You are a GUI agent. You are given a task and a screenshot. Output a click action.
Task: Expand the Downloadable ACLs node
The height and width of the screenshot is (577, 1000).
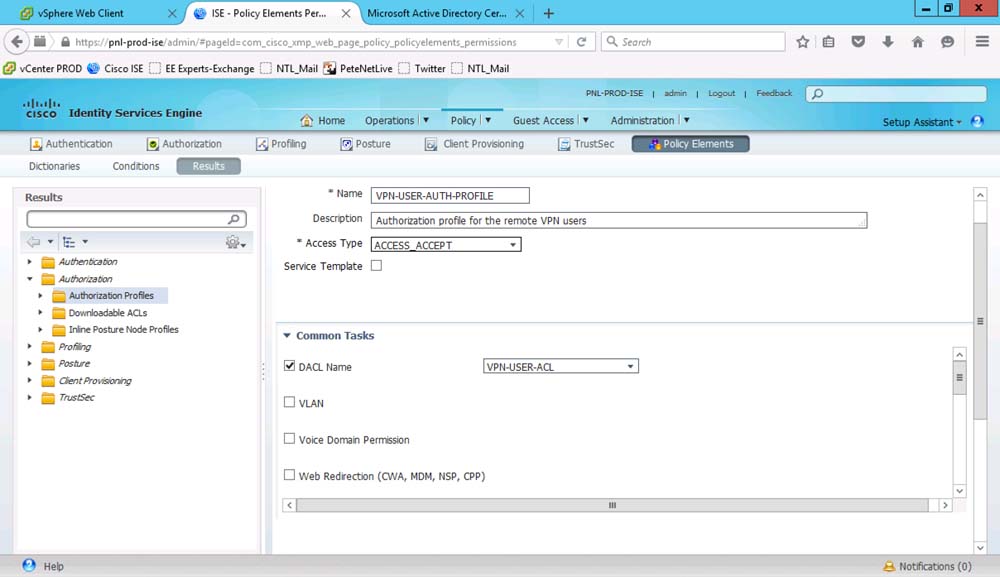[x=40, y=313]
